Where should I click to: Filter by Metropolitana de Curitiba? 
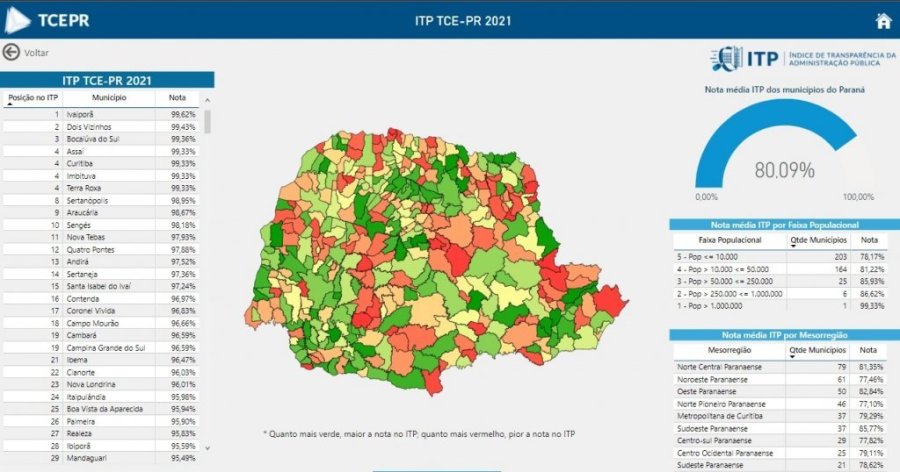click(x=781, y=416)
